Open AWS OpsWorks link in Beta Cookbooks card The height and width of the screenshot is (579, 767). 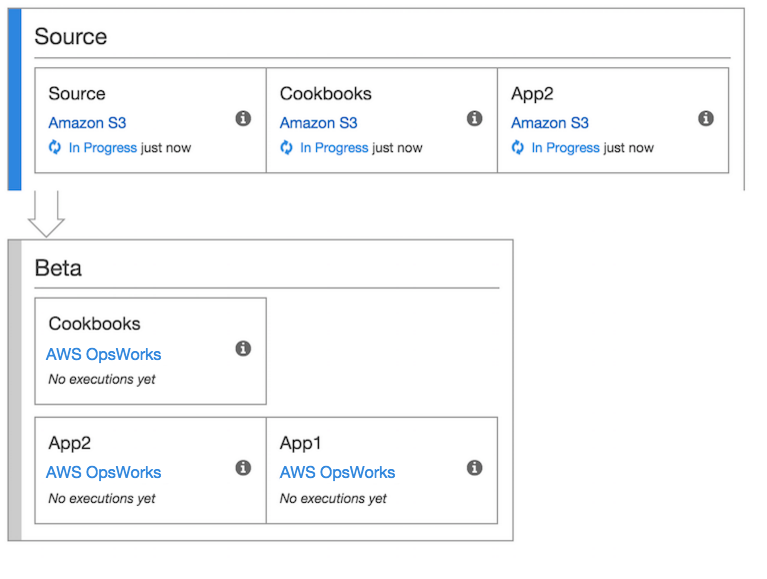tap(103, 354)
